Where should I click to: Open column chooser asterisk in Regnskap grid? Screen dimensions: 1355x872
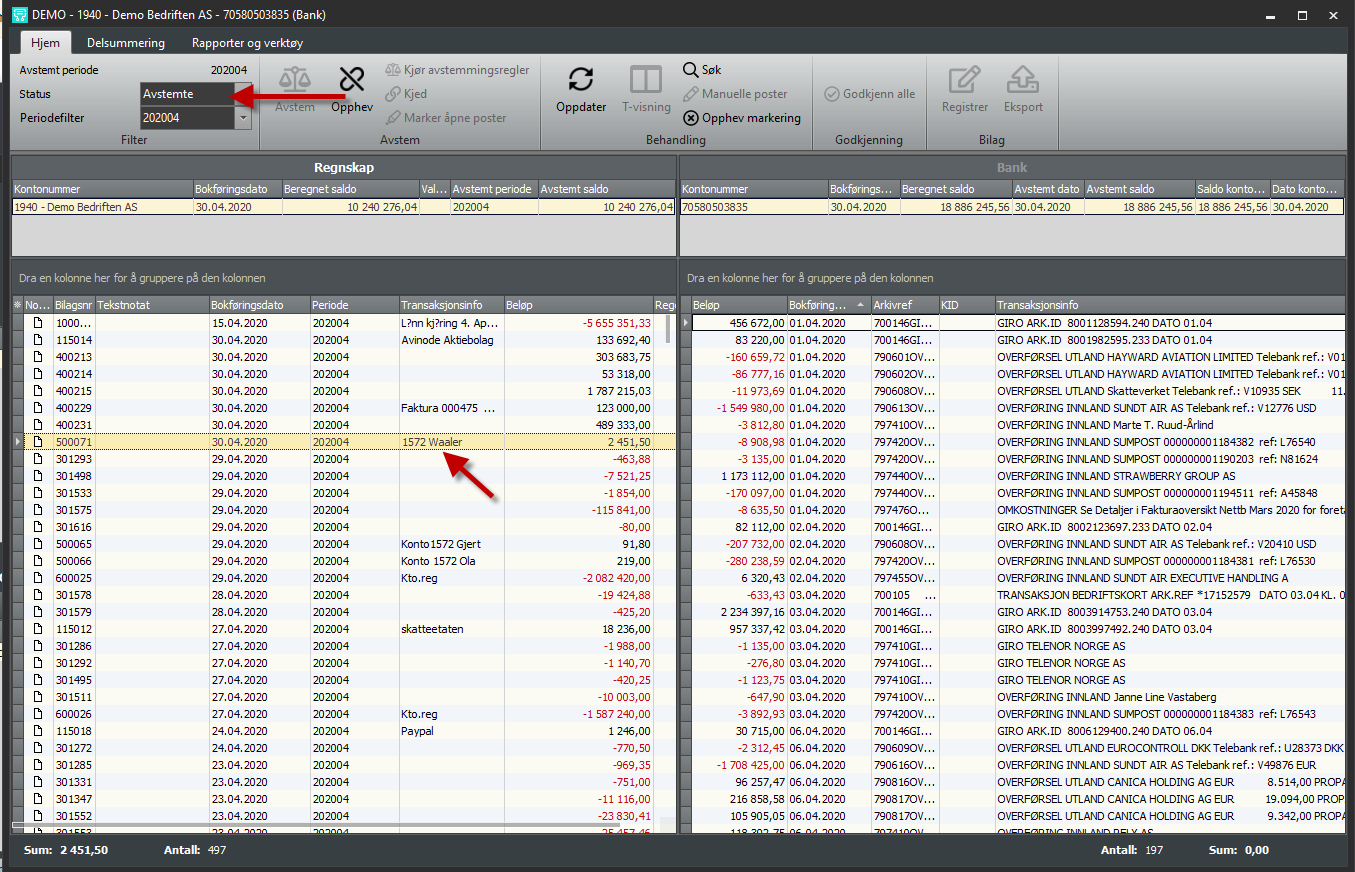[17, 305]
